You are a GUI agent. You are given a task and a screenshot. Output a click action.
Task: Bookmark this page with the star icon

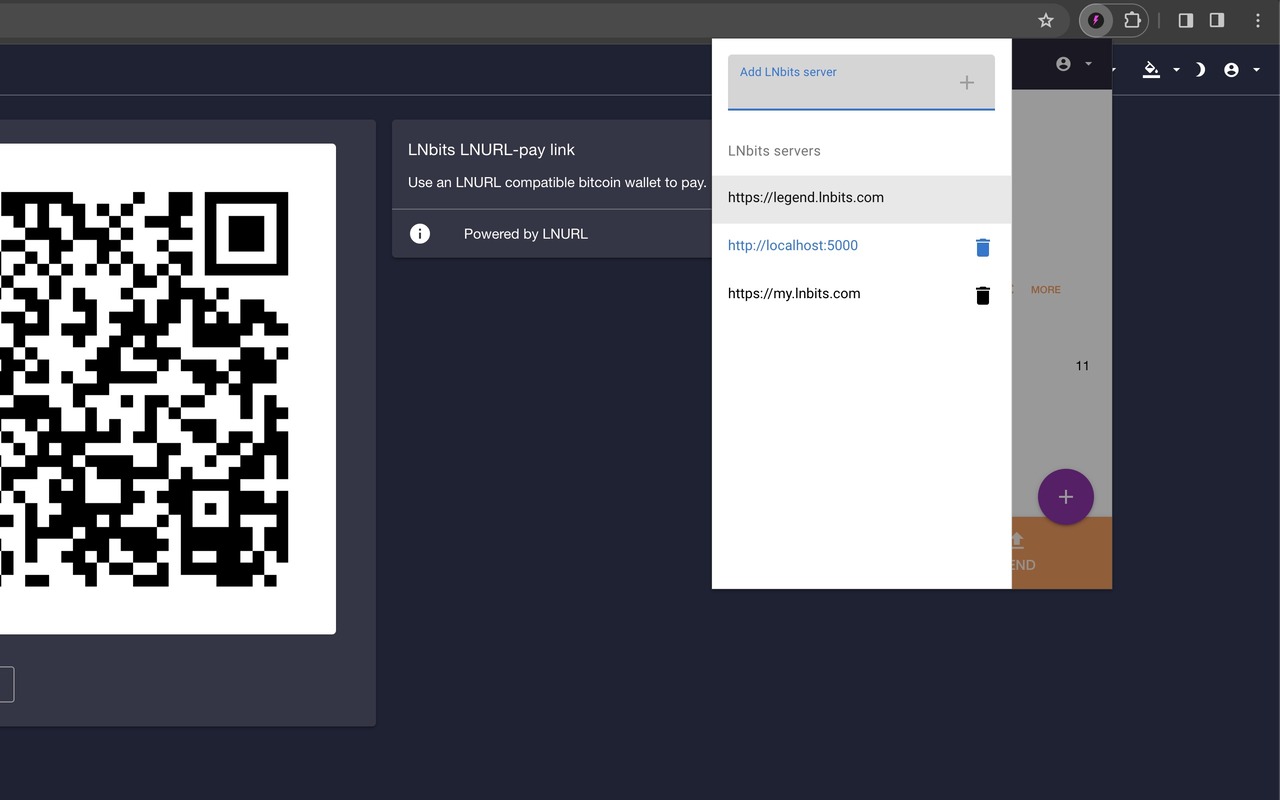click(x=1046, y=20)
